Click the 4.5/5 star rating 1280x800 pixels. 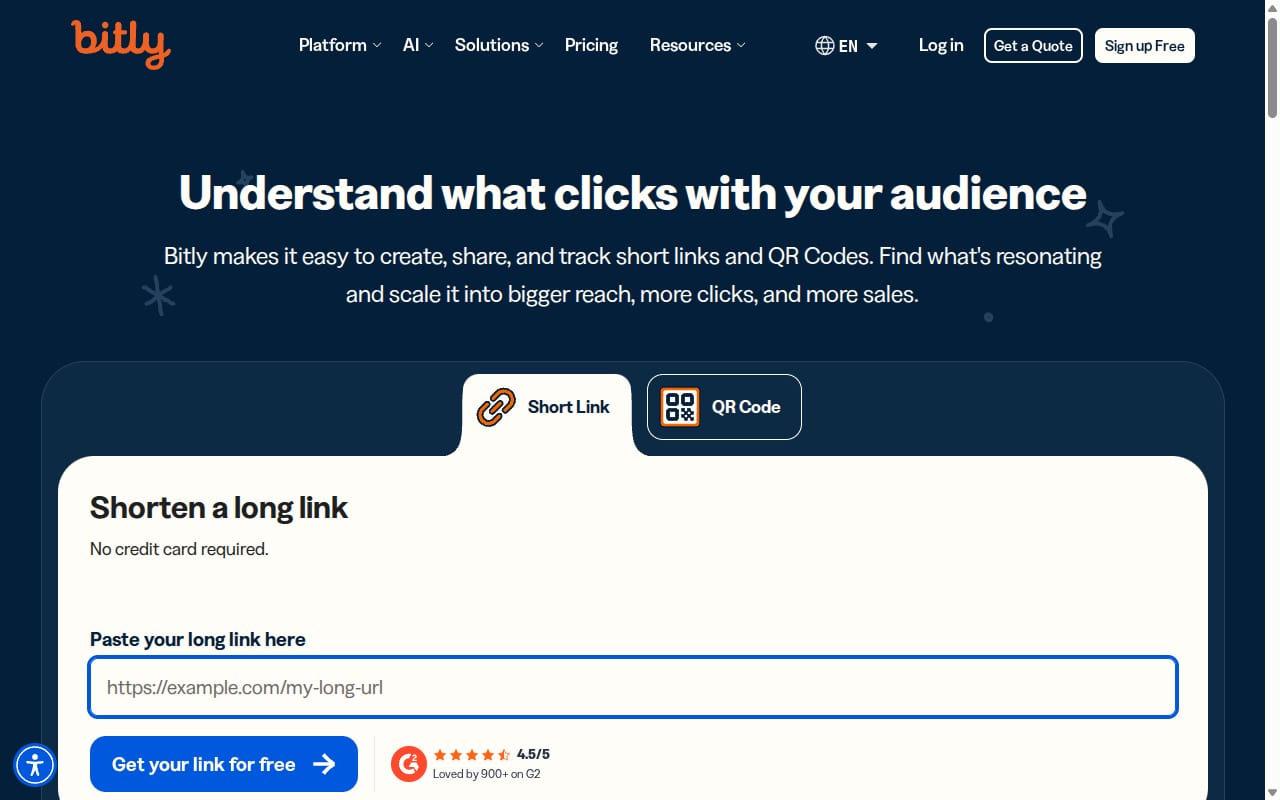pos(492,755)
